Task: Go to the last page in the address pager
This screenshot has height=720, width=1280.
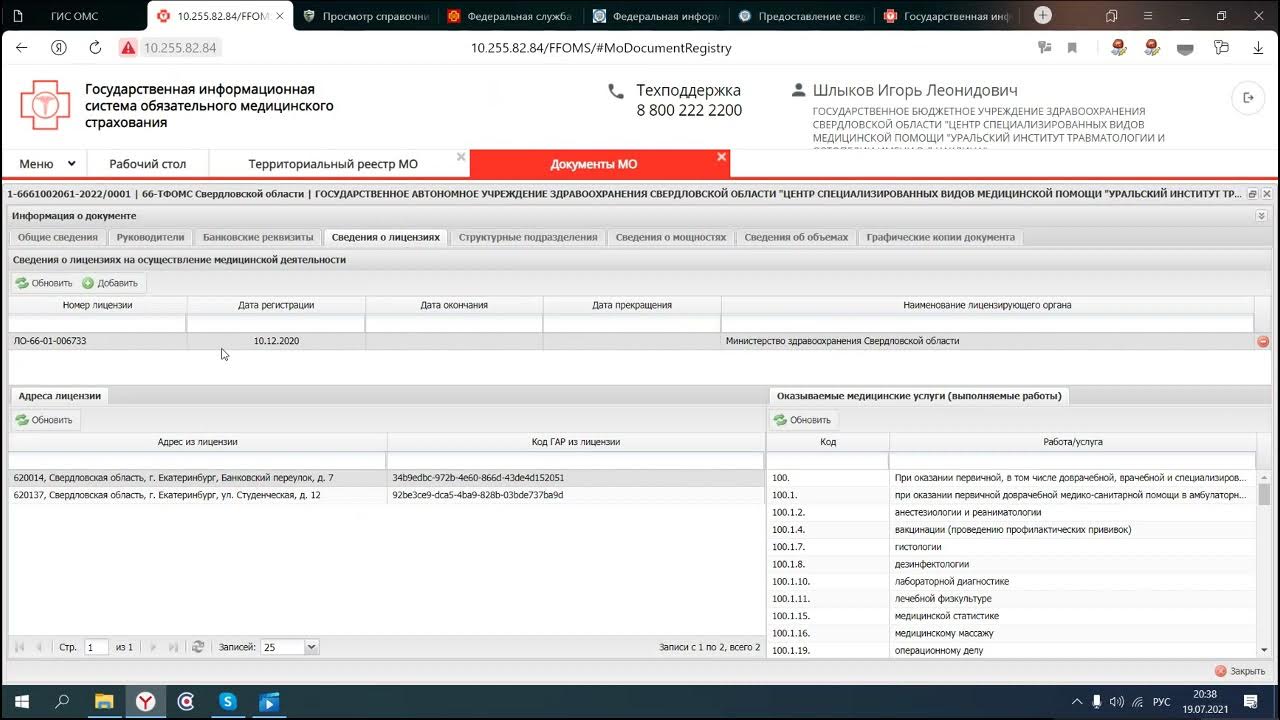Action: point(173,647)
